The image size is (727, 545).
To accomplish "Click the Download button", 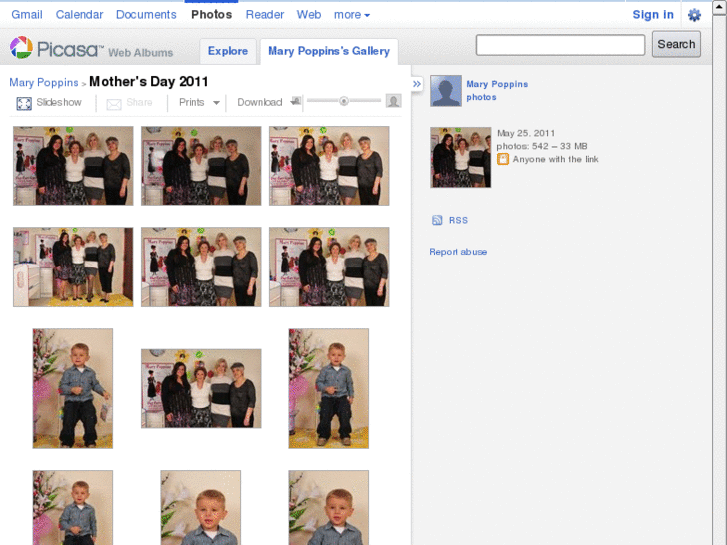I will point(260,103).
